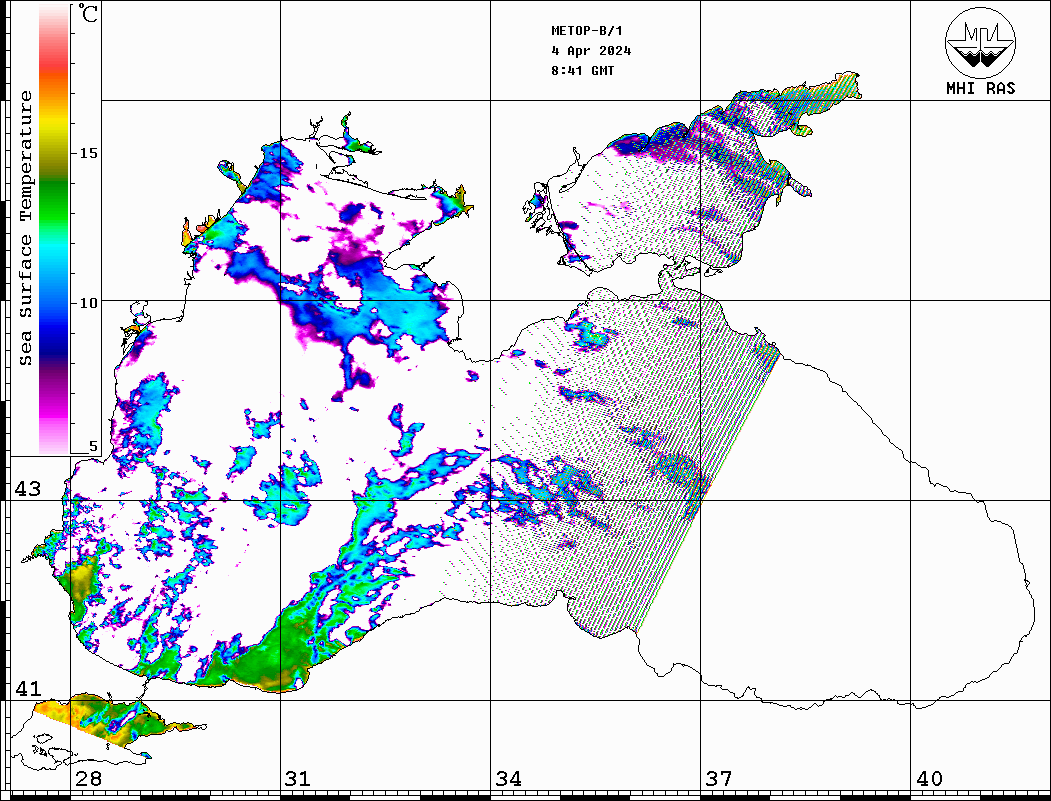Click the °C unit label above the legend
The image size is (1051, 801).
click(88, 13)
